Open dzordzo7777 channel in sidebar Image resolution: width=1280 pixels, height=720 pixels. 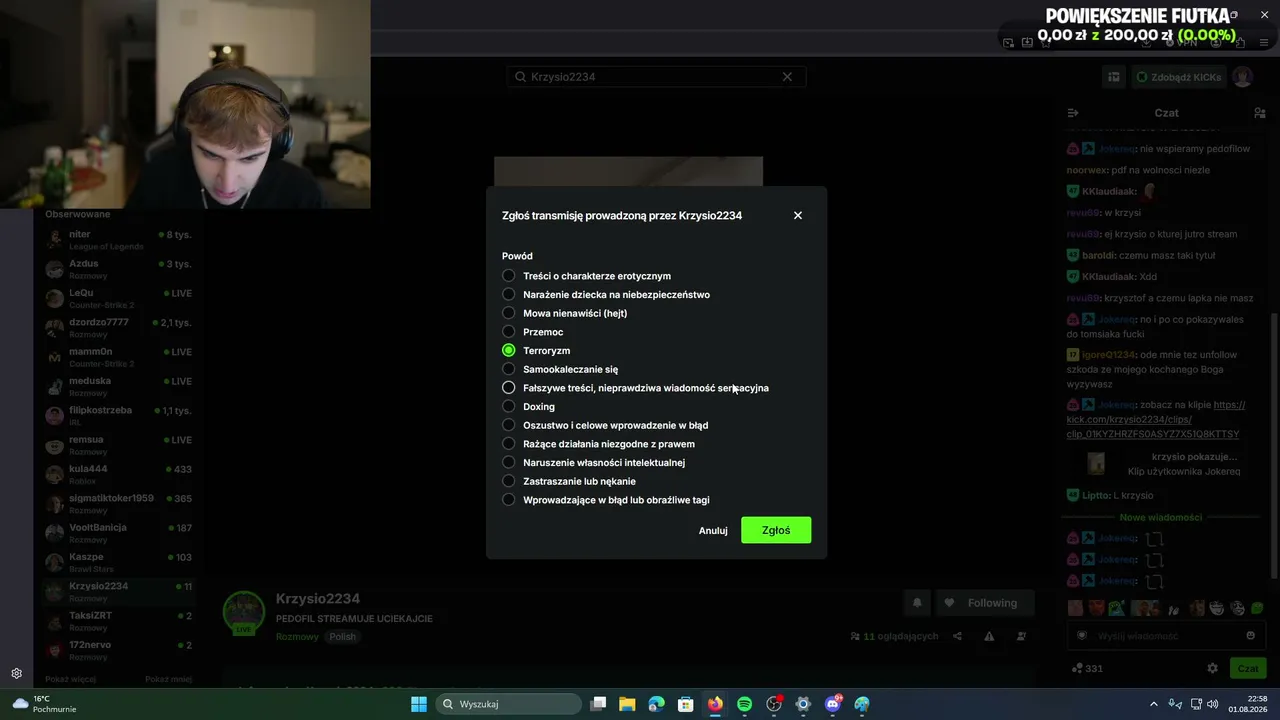coord(120,328)
